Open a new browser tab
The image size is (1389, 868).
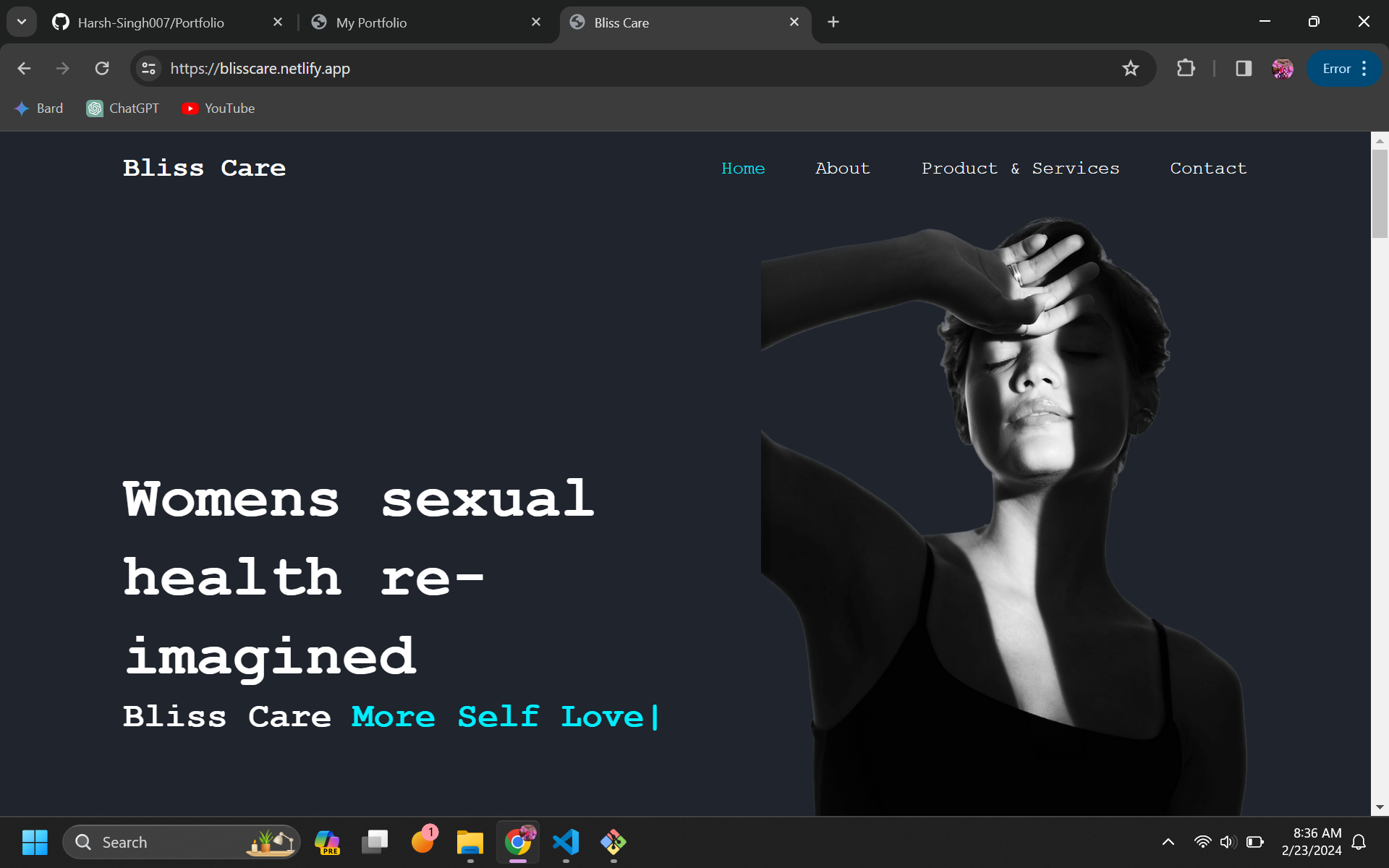pyautogui.click(x=833, y=22)
